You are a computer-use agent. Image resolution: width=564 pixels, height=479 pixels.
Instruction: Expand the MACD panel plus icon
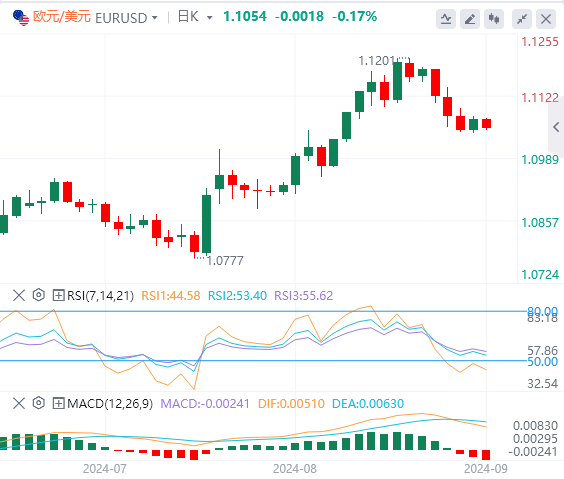(x=58, y=403)
